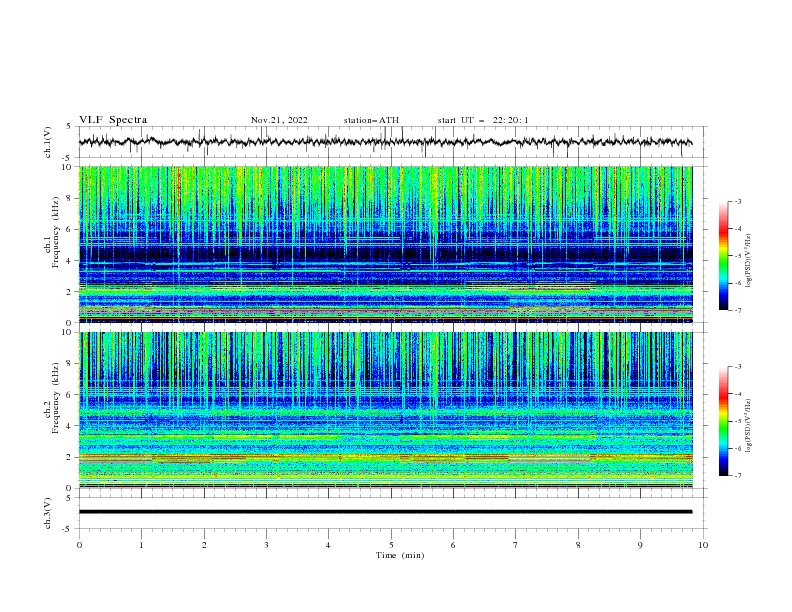Click the 'station=ATH' label

[371, 120]
